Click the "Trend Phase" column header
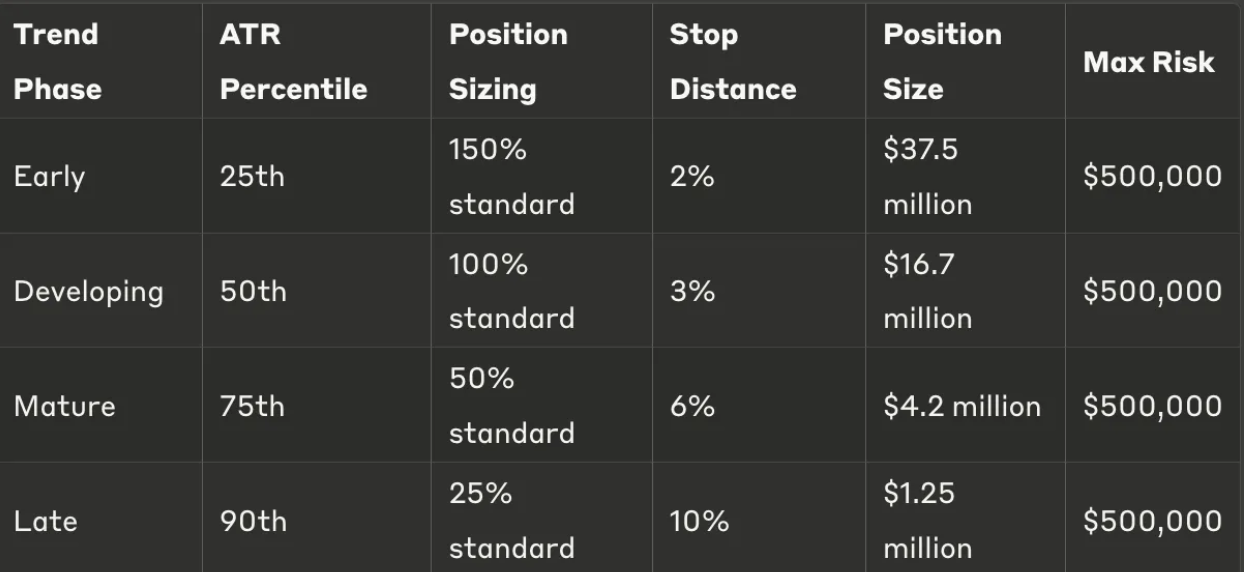This screenshot has height=572, width=1250. (x=56, y=61)
